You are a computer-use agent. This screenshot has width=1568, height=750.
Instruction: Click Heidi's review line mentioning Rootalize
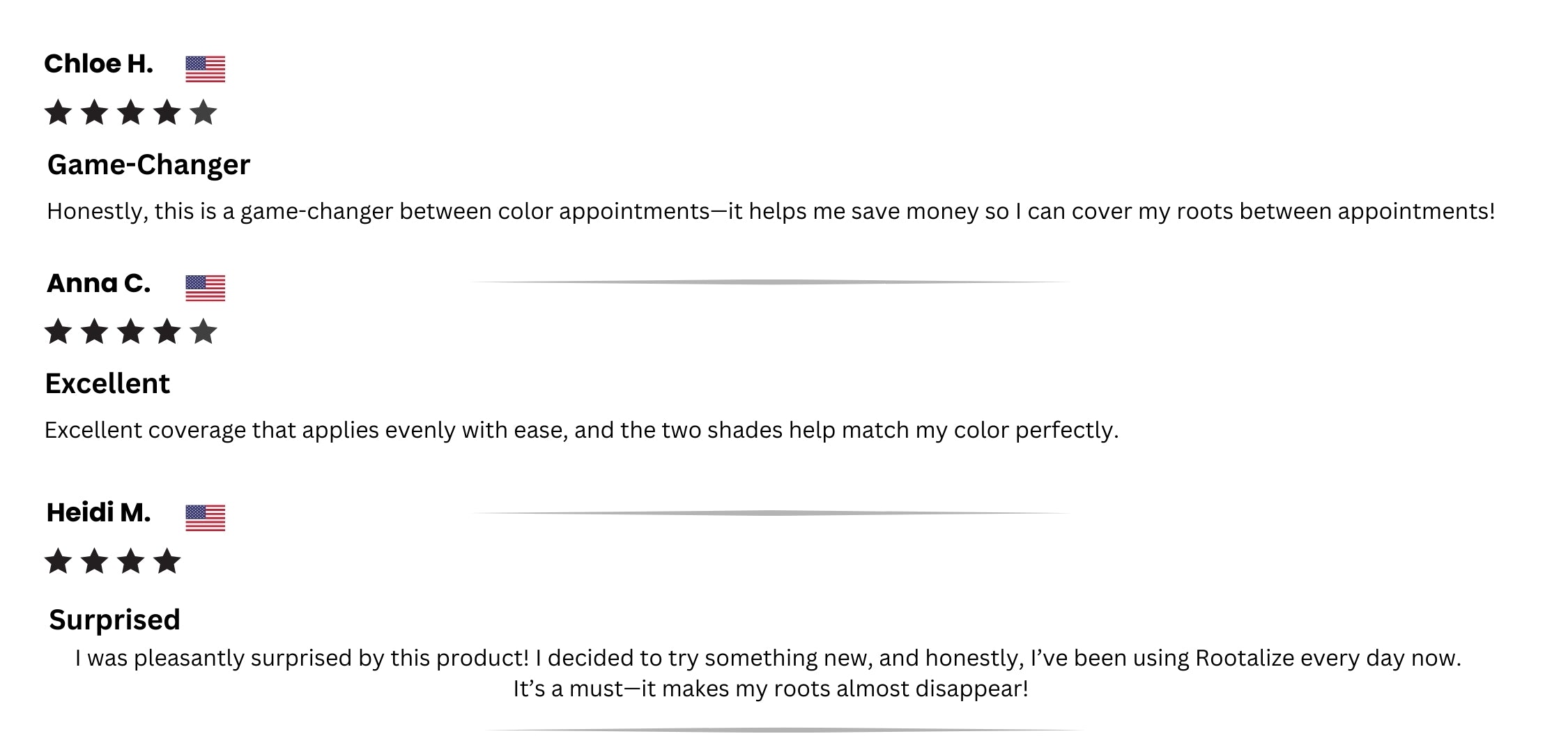(x=768, y=658)
